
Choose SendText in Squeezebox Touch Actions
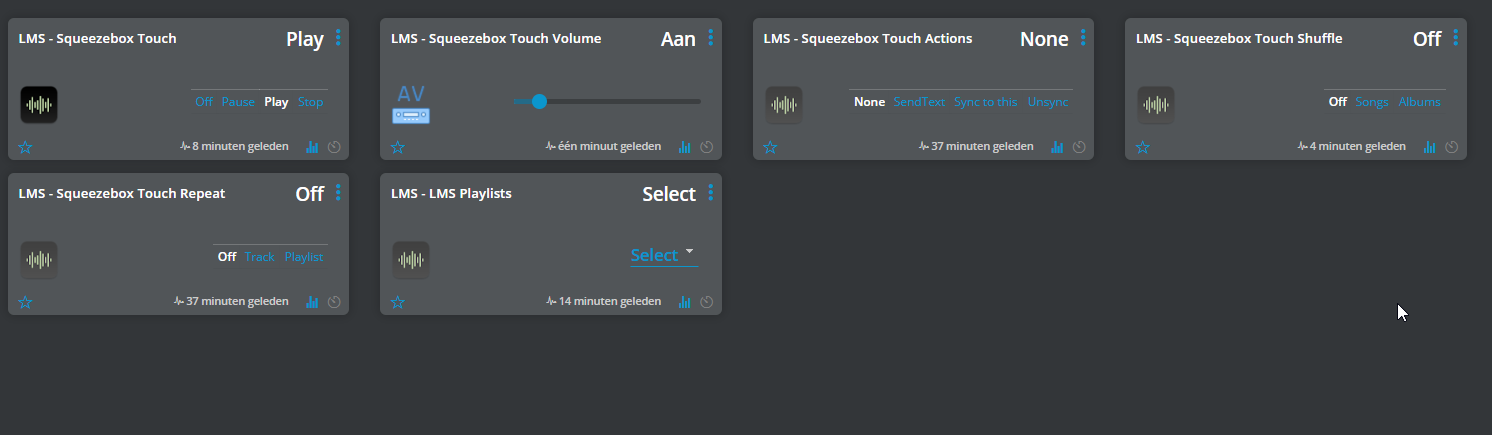(x=919, y=102)
